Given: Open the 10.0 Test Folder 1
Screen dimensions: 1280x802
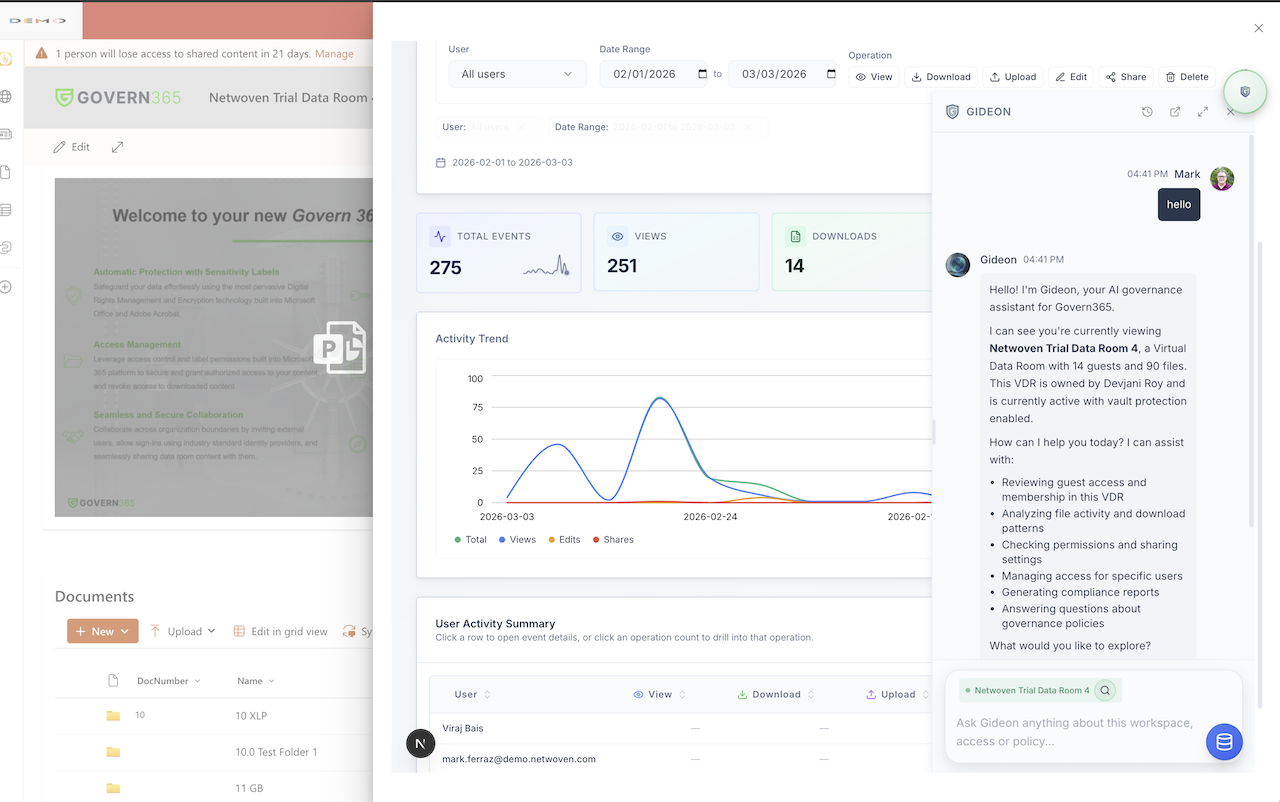Looking at the screenshot, I should pyautogui.click(x=276, y=752).
